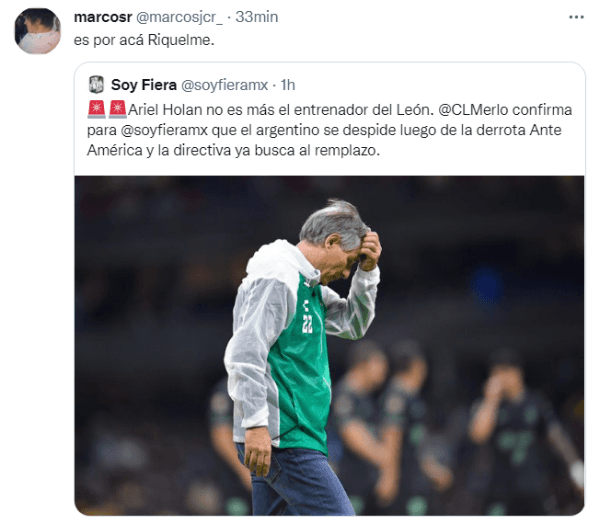Screen dimensions: 600x524
Task: Open the Soy Fiera account name
Action: click(x=144, y=84)
